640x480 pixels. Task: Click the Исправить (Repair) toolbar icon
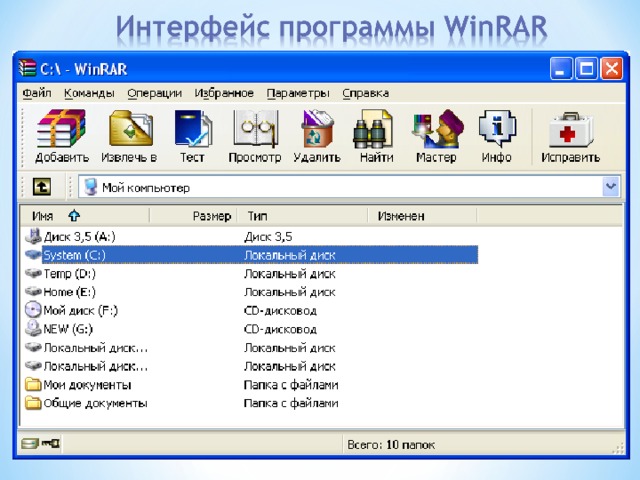click(x=570, y=135)
